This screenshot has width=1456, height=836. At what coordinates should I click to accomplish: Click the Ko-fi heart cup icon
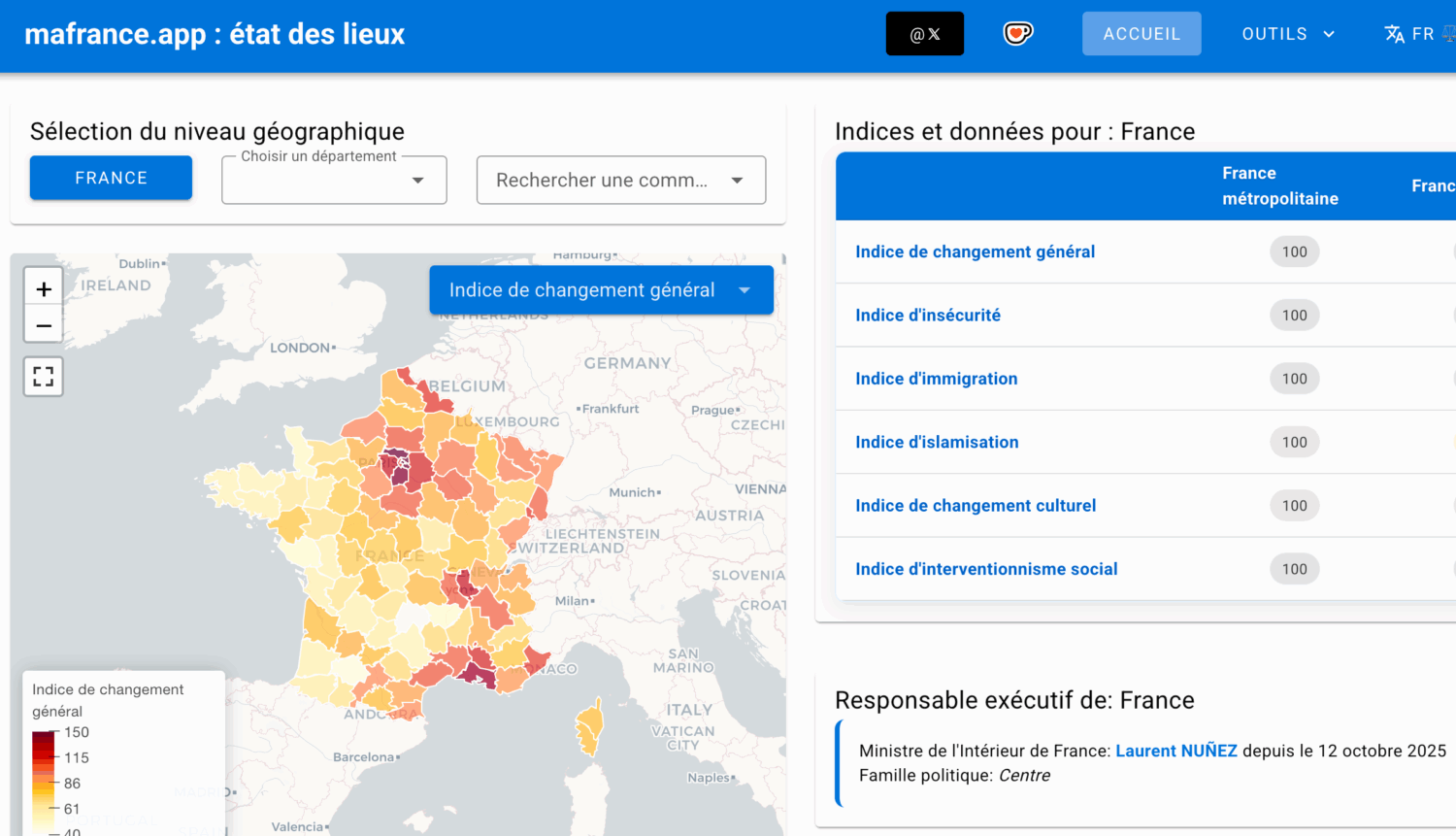coord(1017,34)
